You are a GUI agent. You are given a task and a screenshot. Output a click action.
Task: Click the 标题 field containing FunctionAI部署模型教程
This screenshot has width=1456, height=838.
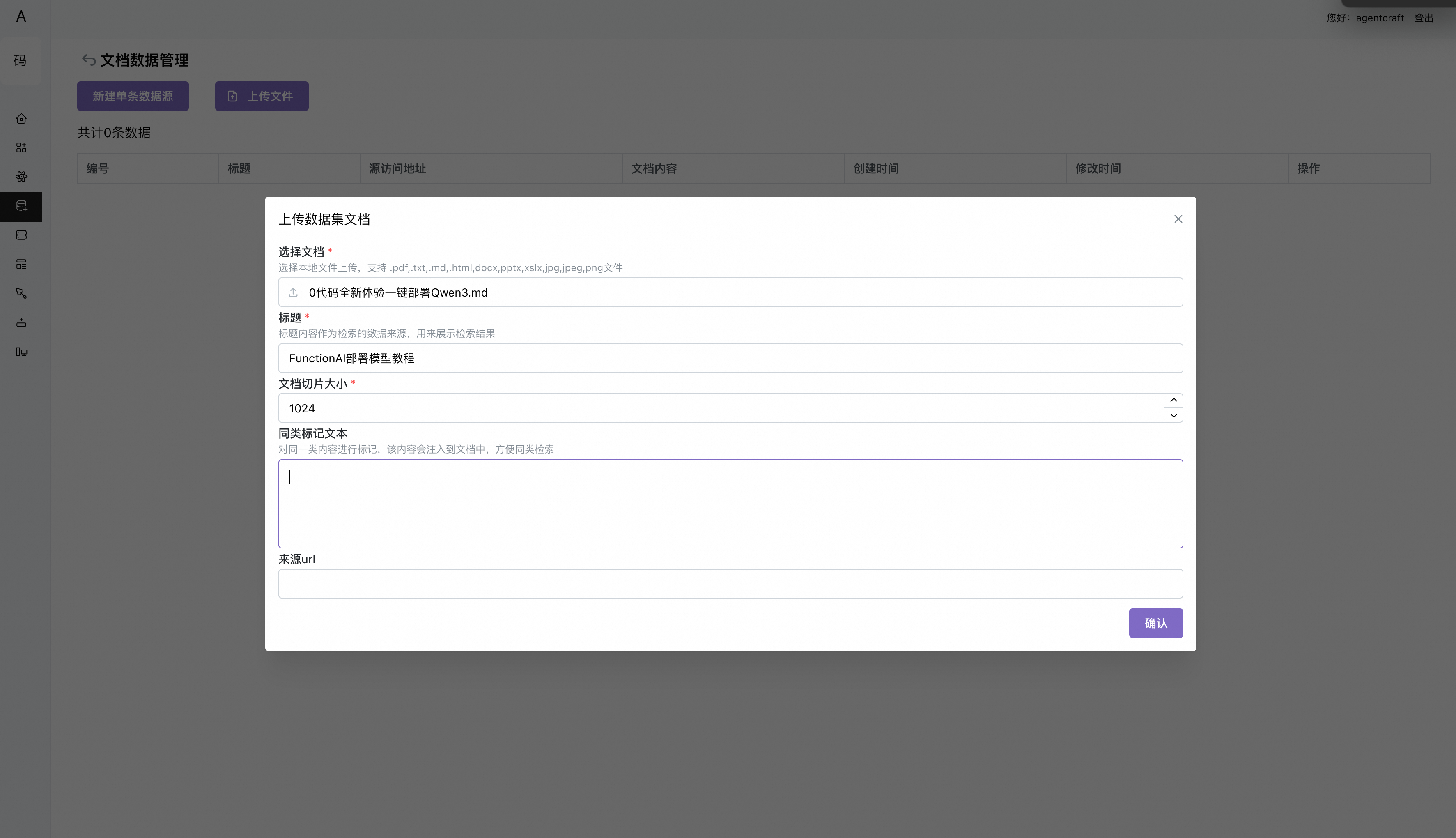pyautogui.click(x=730, y=359)
